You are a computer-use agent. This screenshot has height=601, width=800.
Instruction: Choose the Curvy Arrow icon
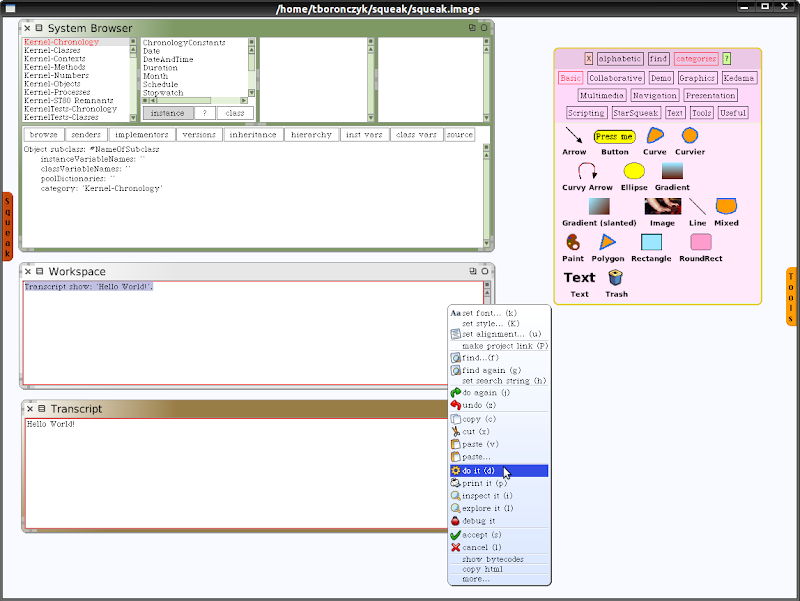coord(587,171)
